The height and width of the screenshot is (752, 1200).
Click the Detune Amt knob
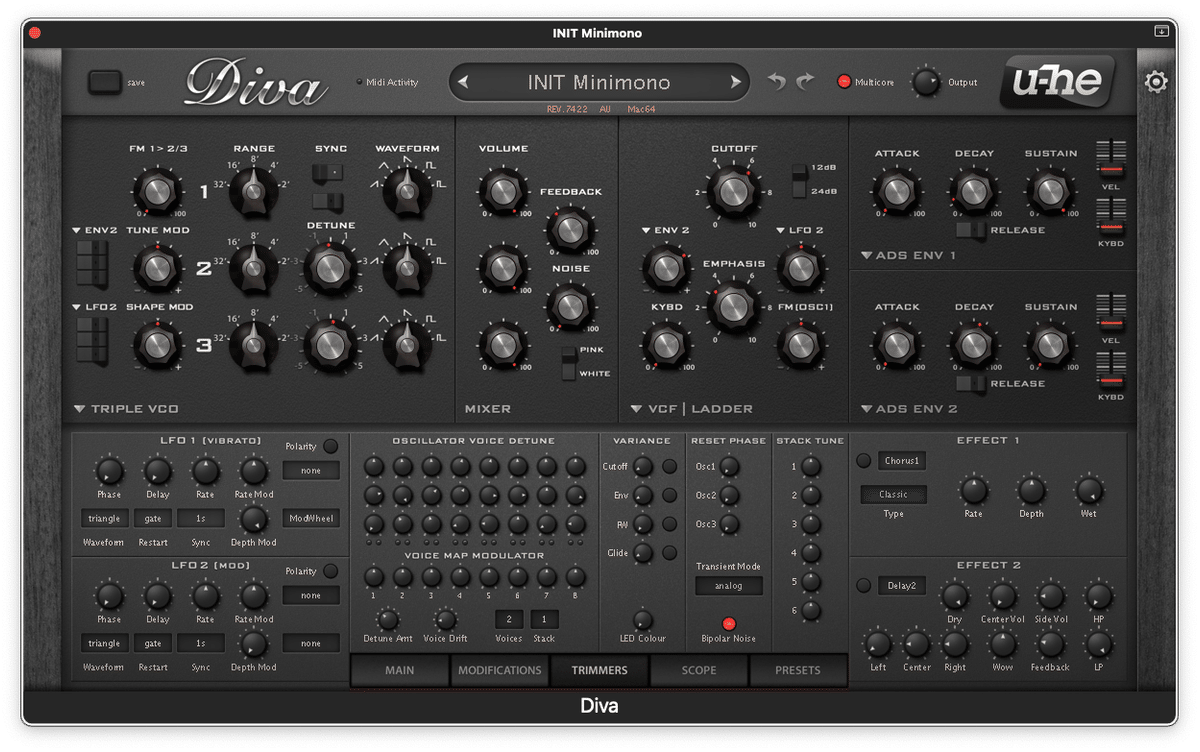tap(388, 619)
